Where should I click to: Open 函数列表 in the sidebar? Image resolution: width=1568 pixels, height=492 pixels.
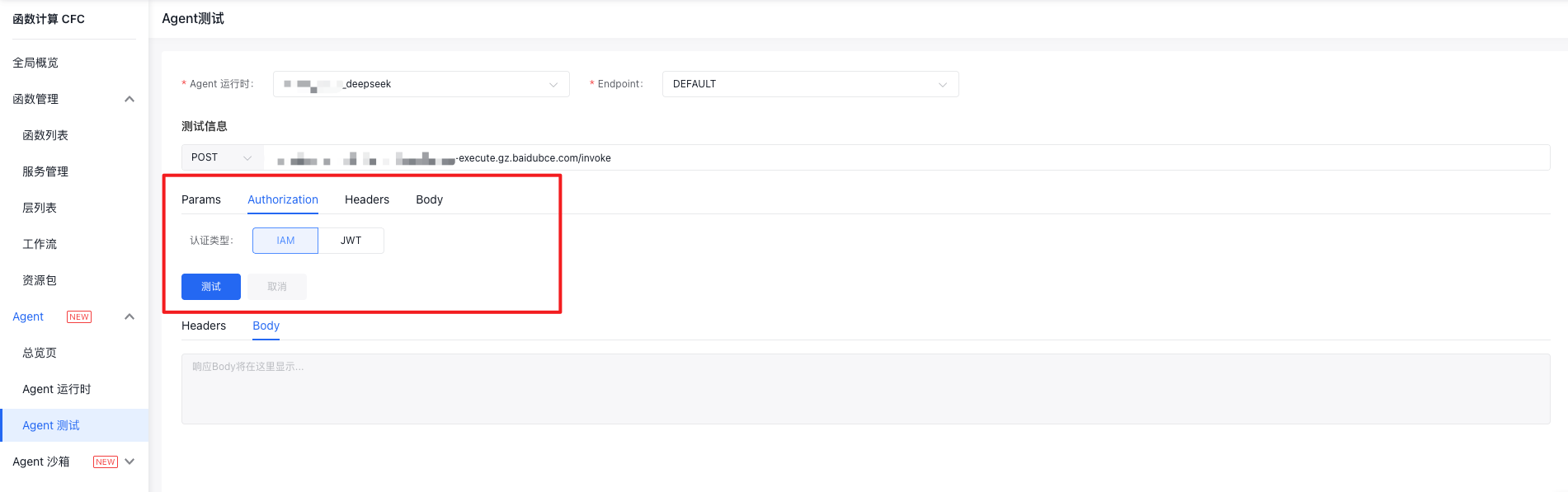(x=45, y=135)
